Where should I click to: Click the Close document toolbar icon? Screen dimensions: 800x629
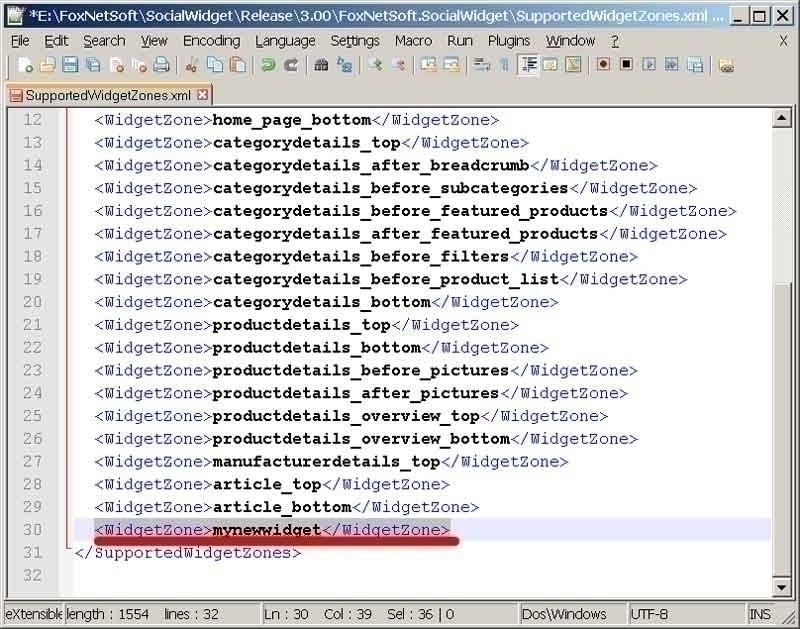(117, 65)
